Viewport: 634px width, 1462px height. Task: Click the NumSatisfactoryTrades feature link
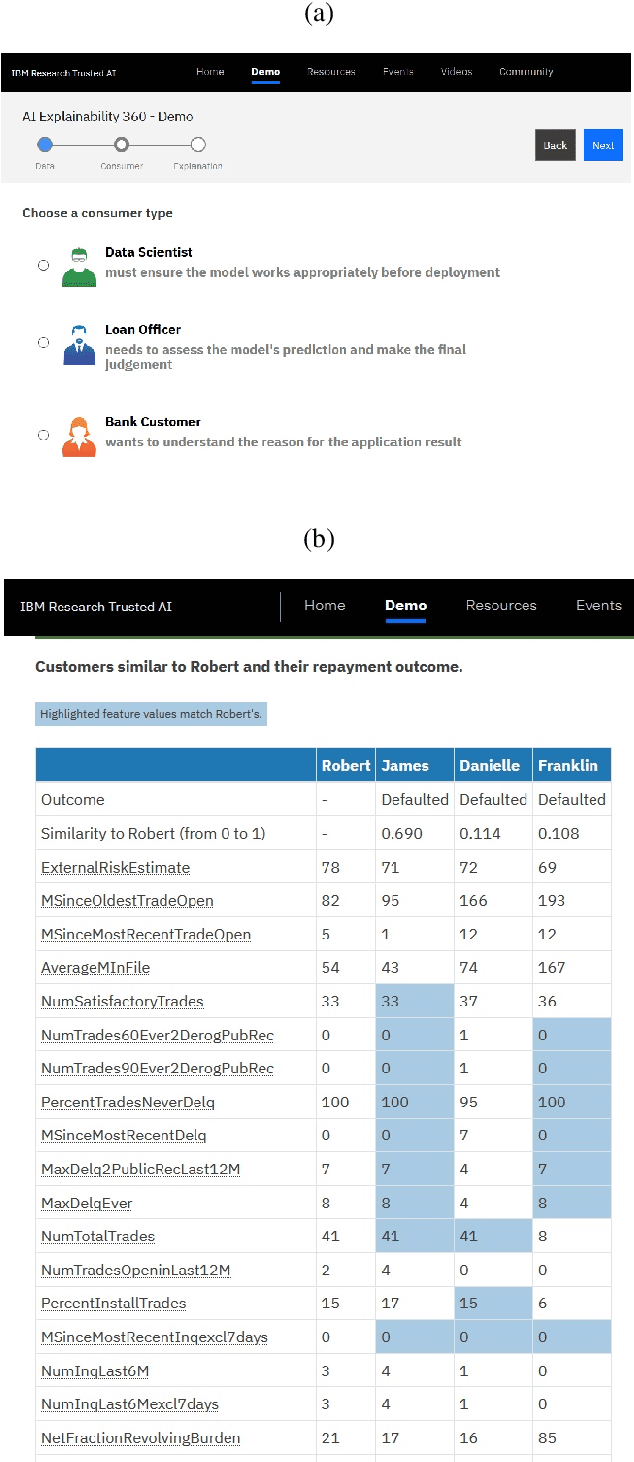click(x=122, y=1001)
